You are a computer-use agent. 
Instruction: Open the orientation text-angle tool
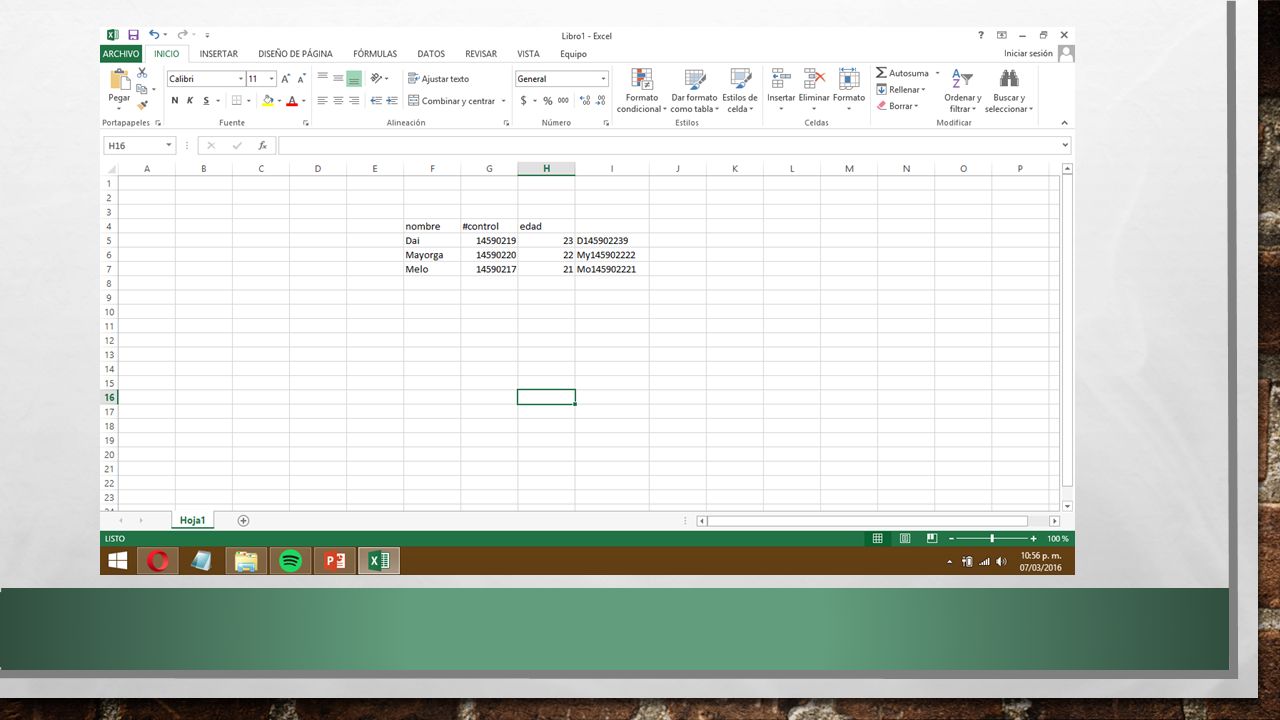coord(378,78)
